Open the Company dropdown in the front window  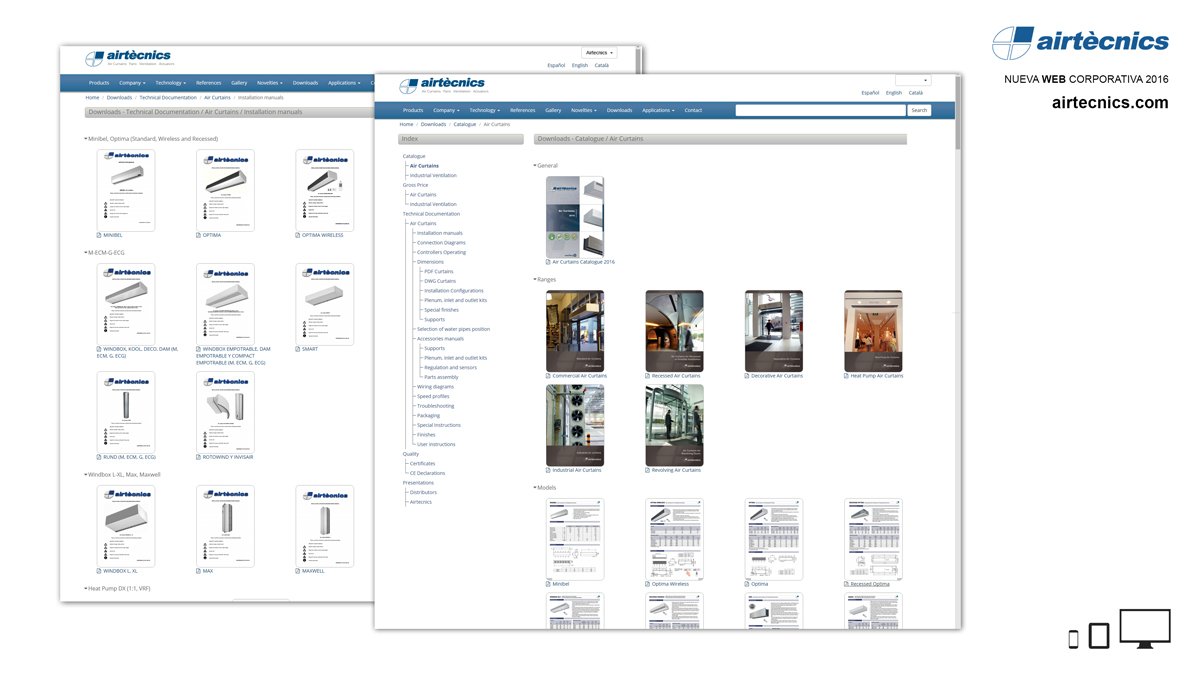click(x=446, y=110)
